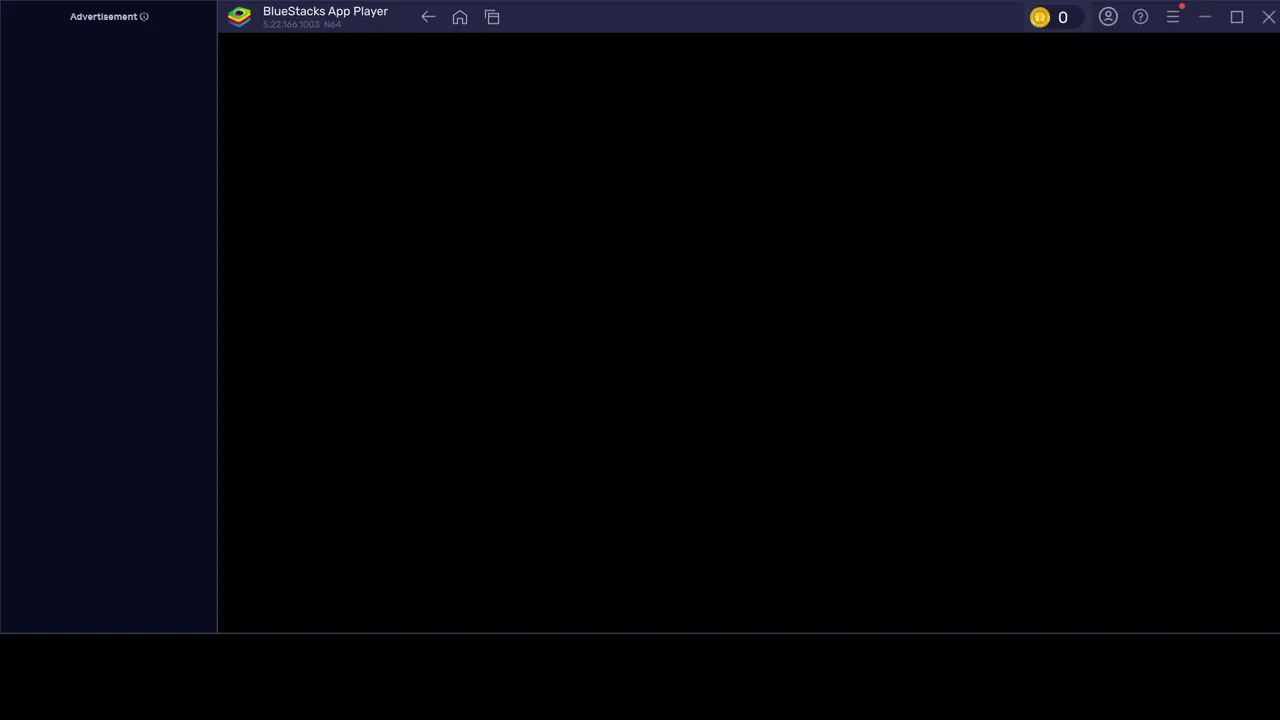Open the recent apps multi-window icon
This screenshot has height=720, width=1280.
tap(492, 17)
